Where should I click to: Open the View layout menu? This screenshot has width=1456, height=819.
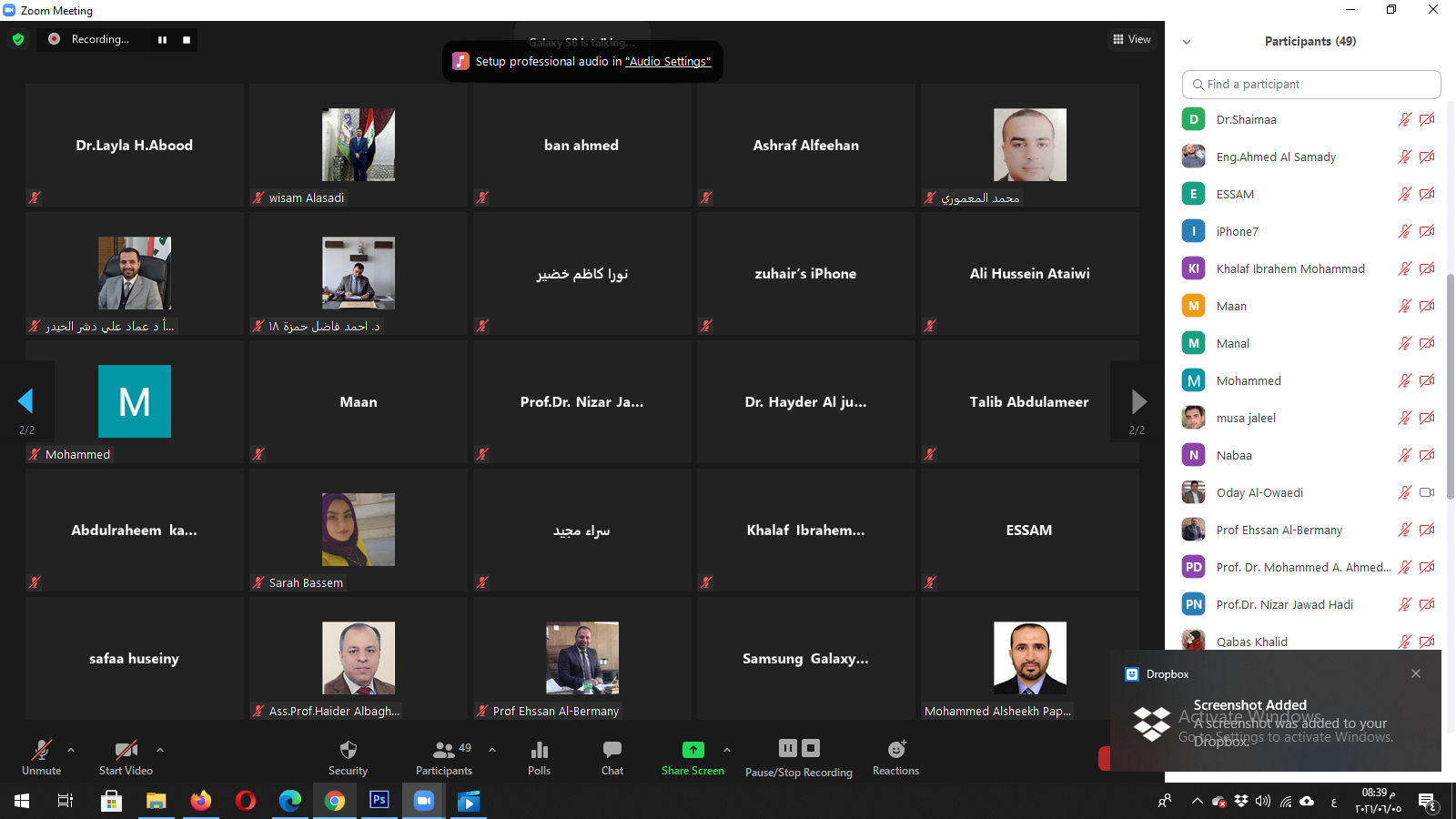pyautogui.click(x=1131, y=39)
